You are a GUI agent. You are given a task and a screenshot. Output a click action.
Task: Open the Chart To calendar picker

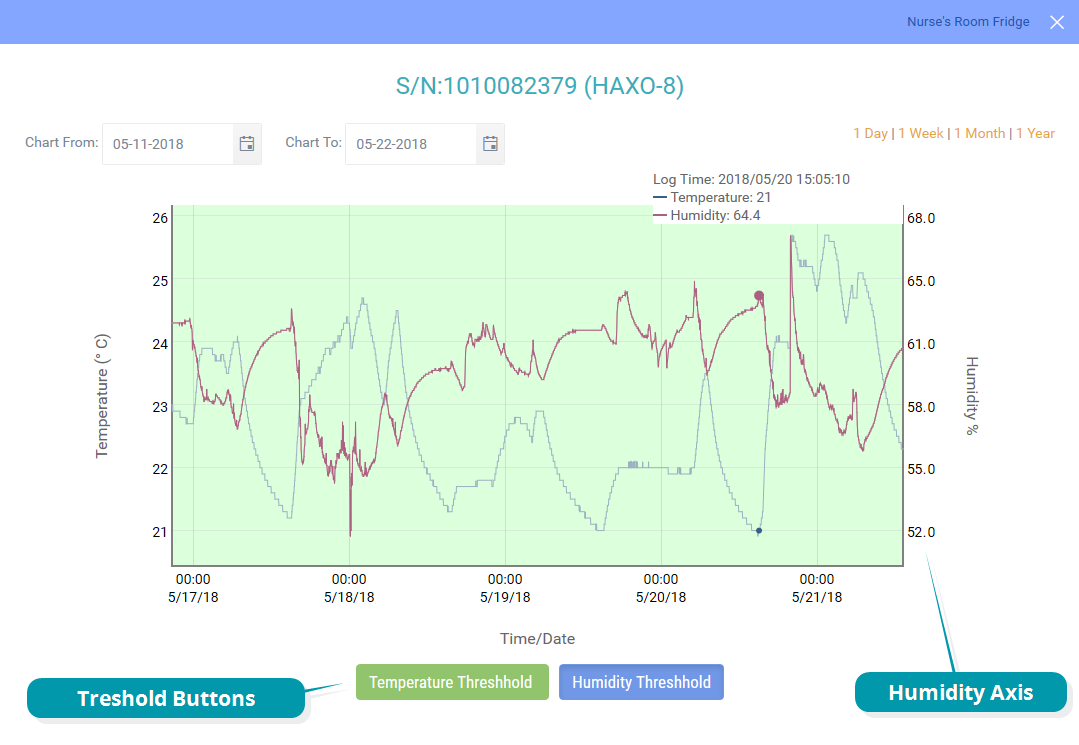point(490,144)
